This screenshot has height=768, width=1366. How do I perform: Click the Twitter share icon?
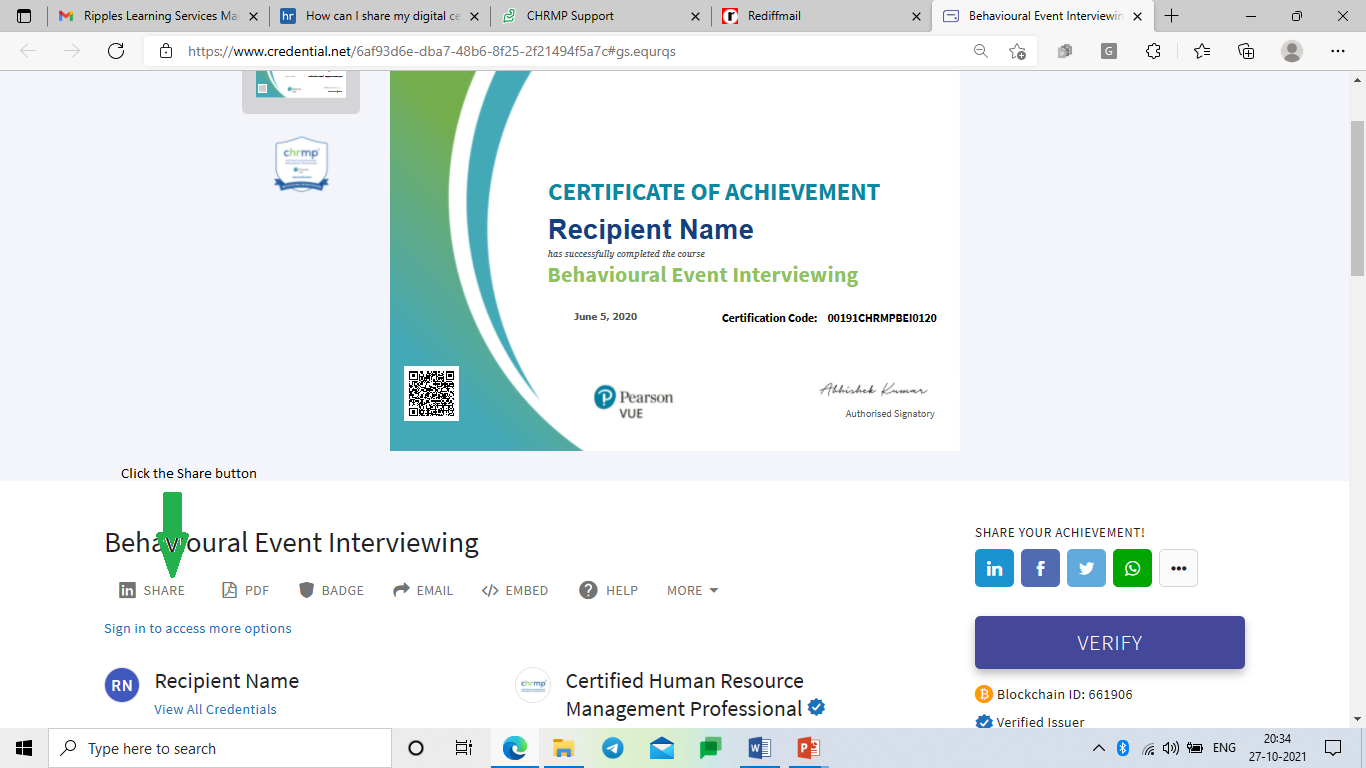(x=1086, y=568)
